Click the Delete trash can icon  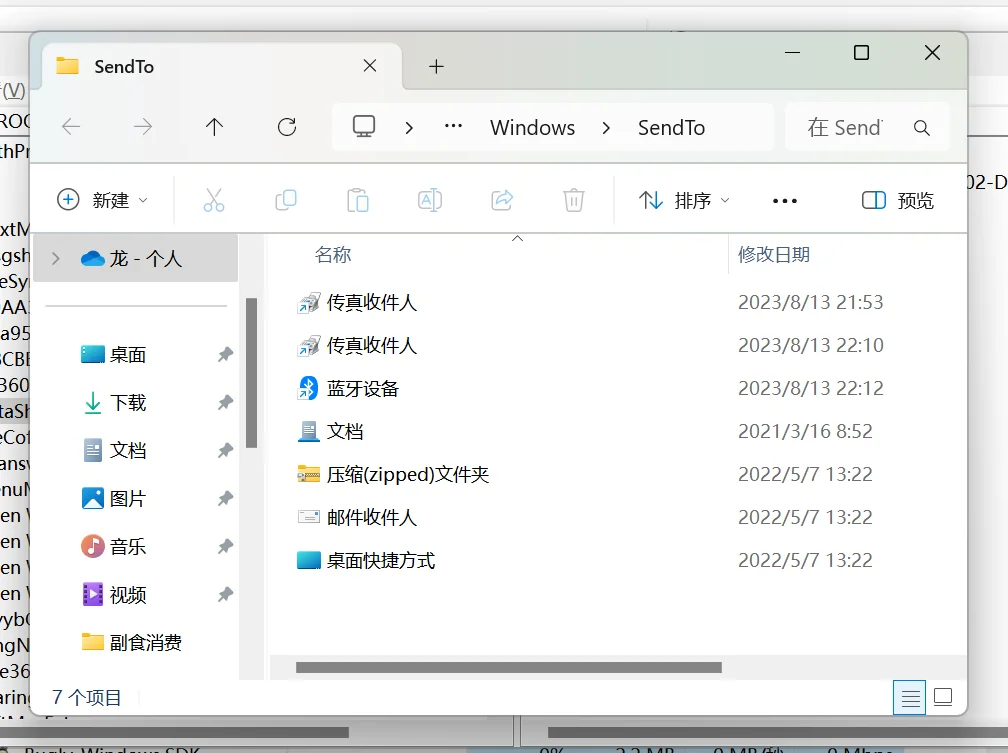pos(573,200)
